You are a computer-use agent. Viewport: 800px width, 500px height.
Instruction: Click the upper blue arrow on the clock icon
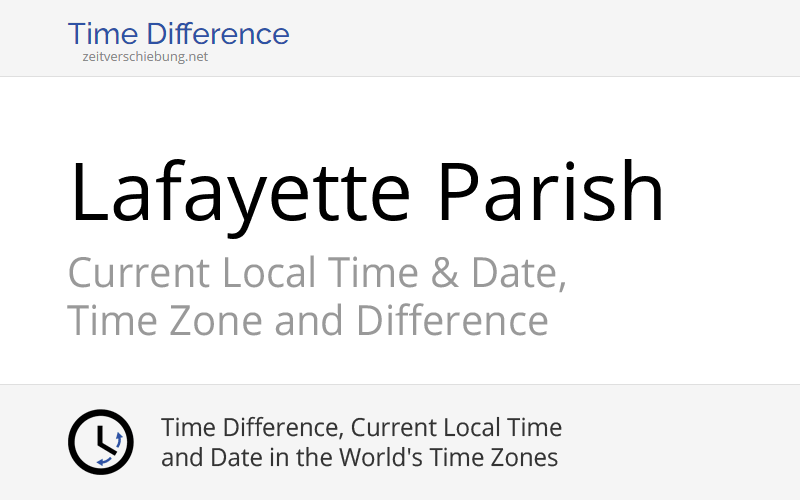click(119, 440)
